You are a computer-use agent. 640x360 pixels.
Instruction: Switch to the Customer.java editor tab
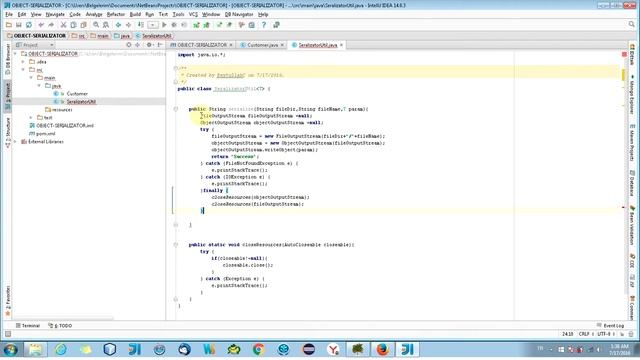pyautogui.click(x=262, y=45)
